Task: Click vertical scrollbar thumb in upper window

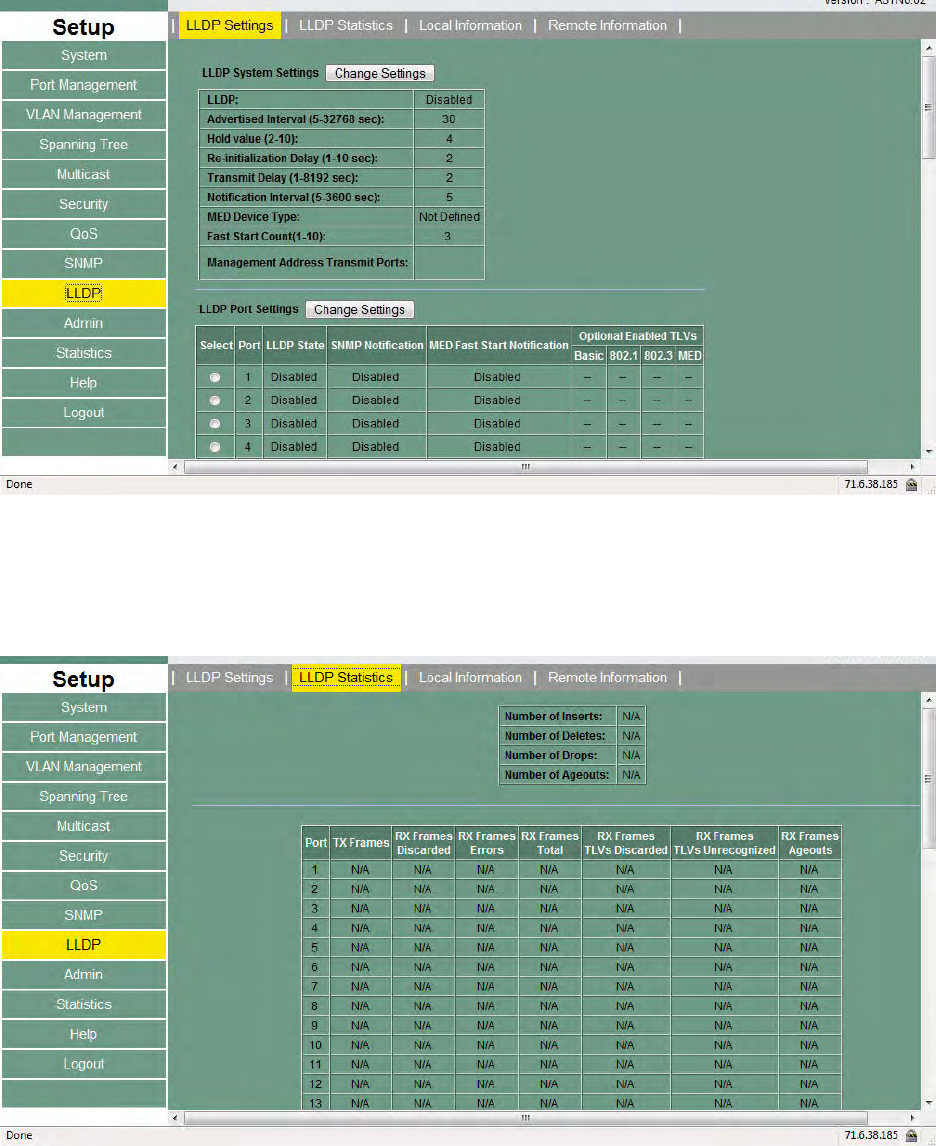Action: click(x=929, y=107)
